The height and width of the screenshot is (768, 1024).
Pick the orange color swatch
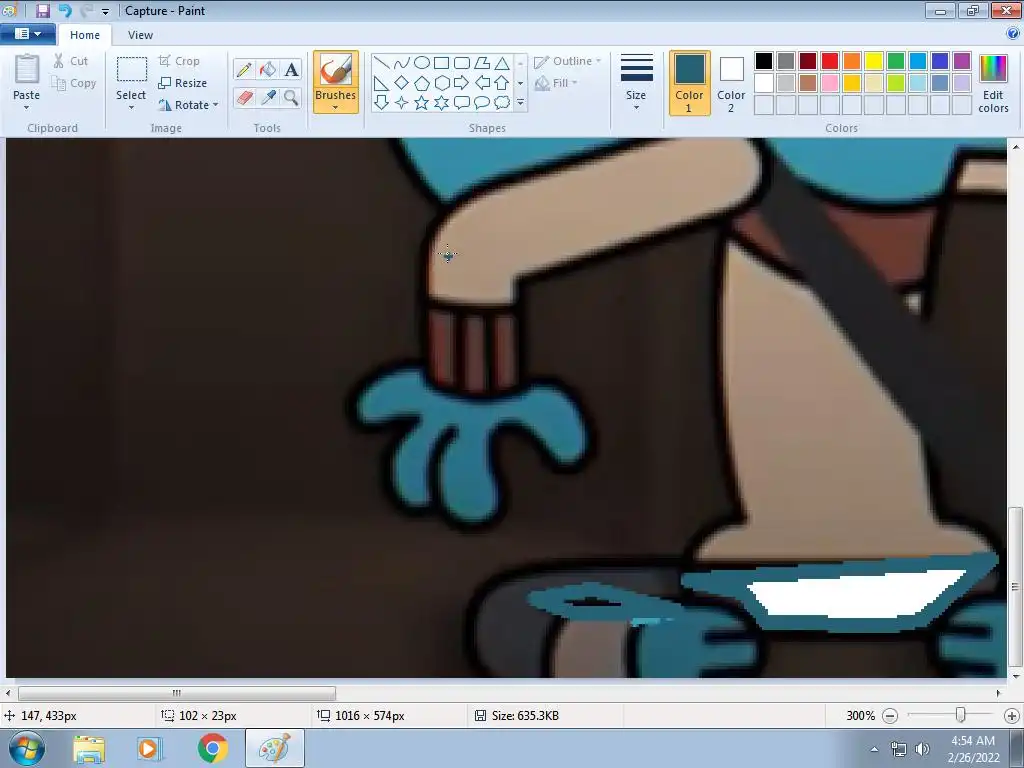tap(852, 61)
